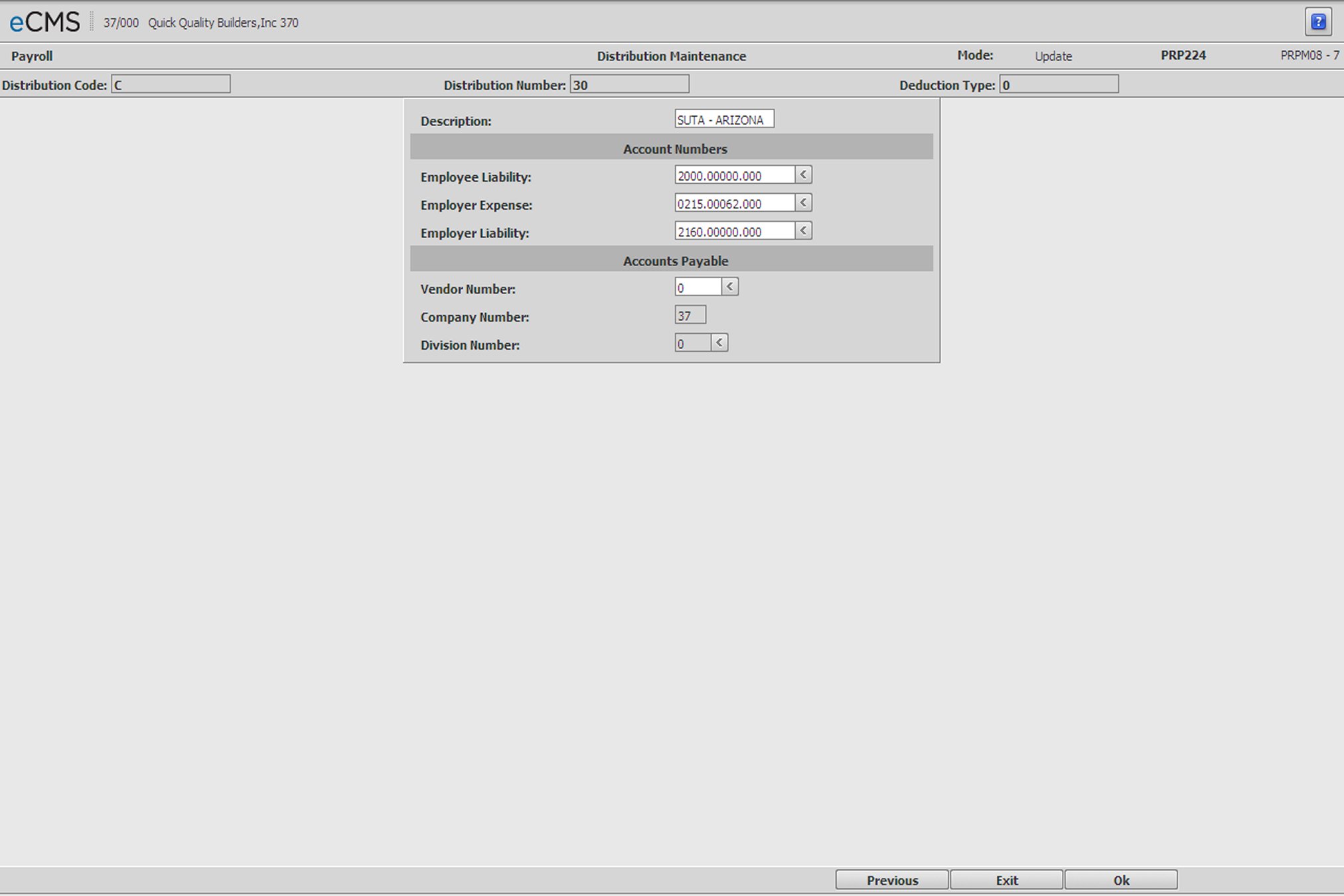
Task: Click the PRP224 program code
Action: pos(1183,56)
